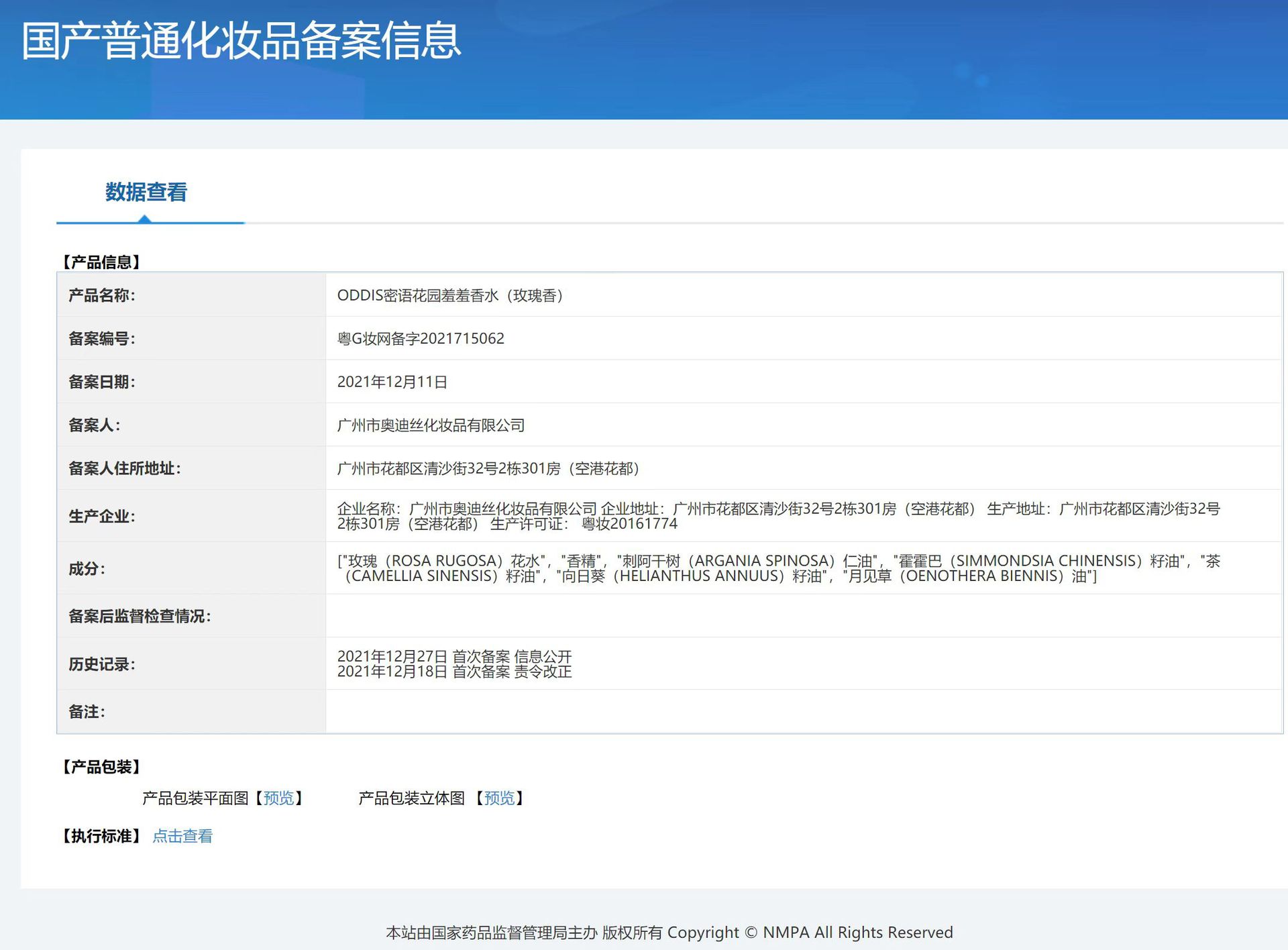Click the page title 国产普通化妆品备案信息

coord(241,40)
